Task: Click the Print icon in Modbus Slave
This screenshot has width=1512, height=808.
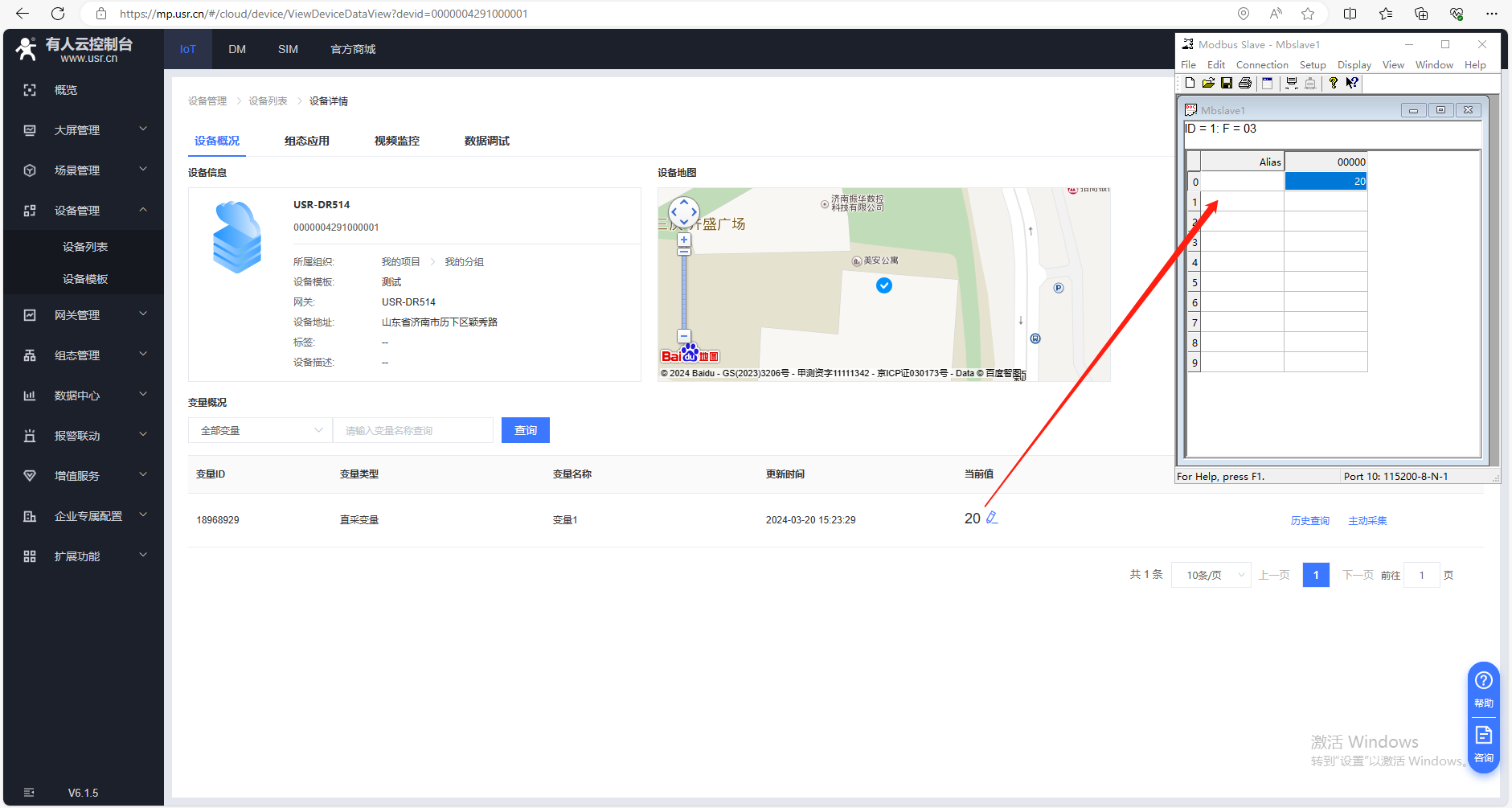Action: point(1245,83)
